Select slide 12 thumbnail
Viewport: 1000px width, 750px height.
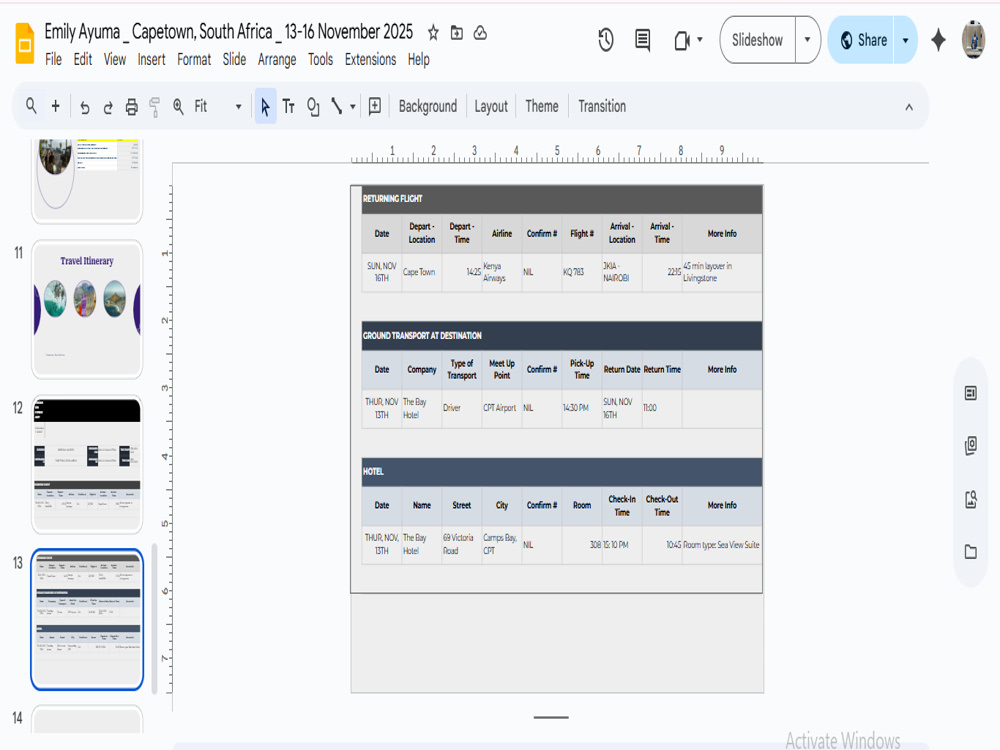coord(87,464)
